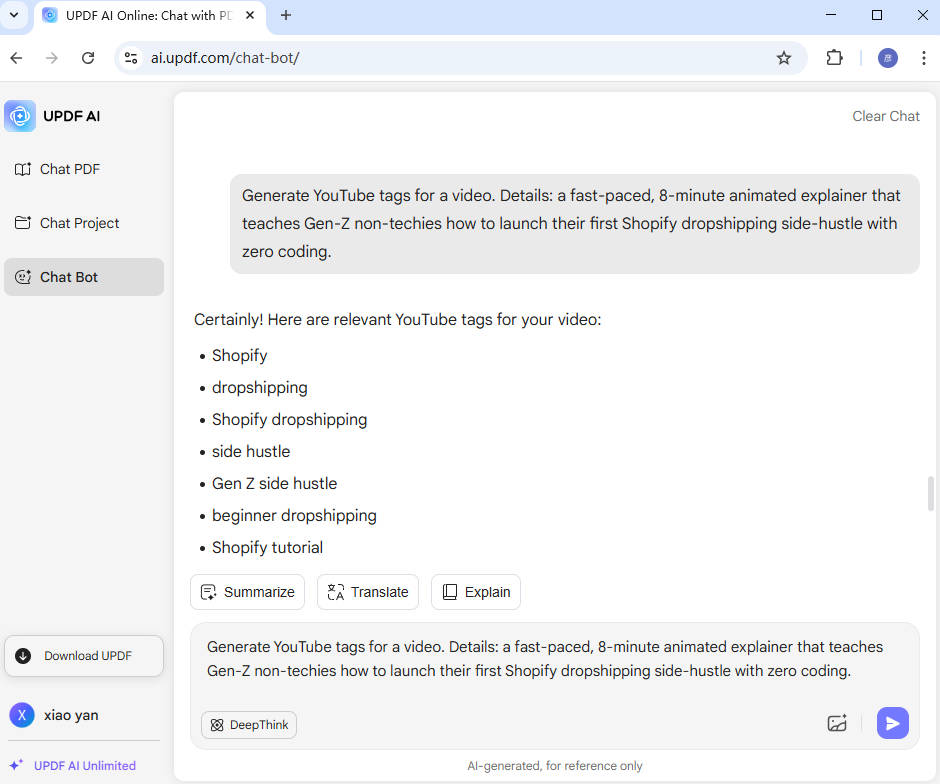The width and height of the screenshot is (940, 784).
Task: Bookmark this page with the star icon
Action: click(x=784, y=58)
